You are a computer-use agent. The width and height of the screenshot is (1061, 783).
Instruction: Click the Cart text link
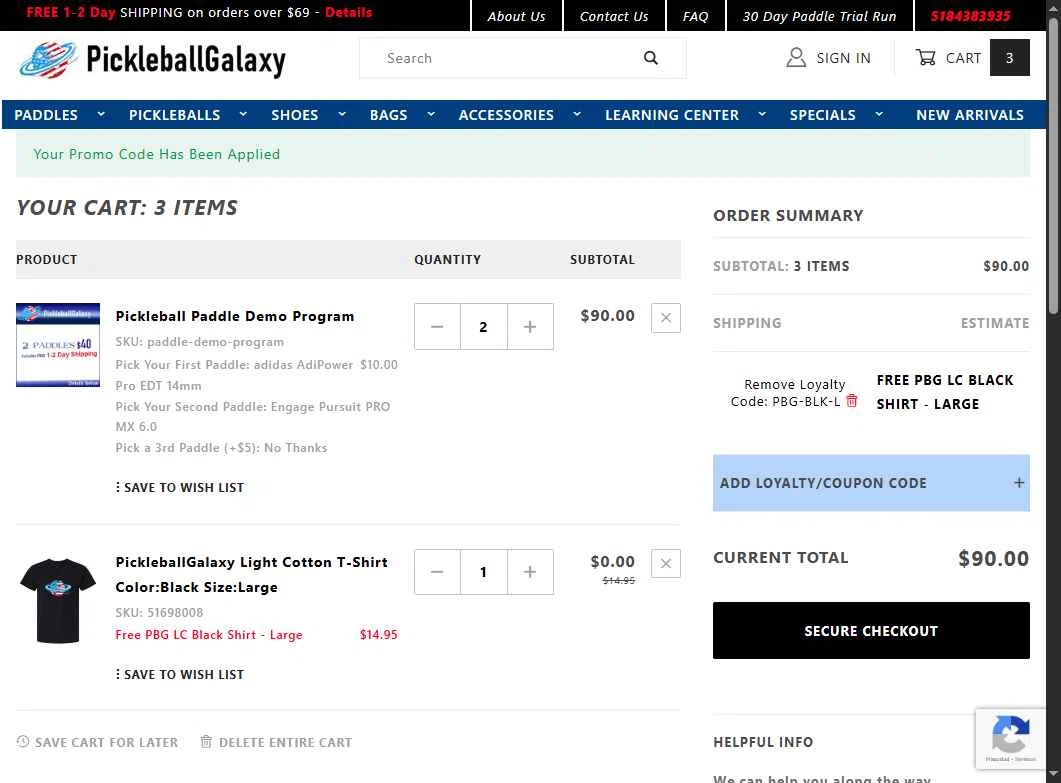[963, 58]
